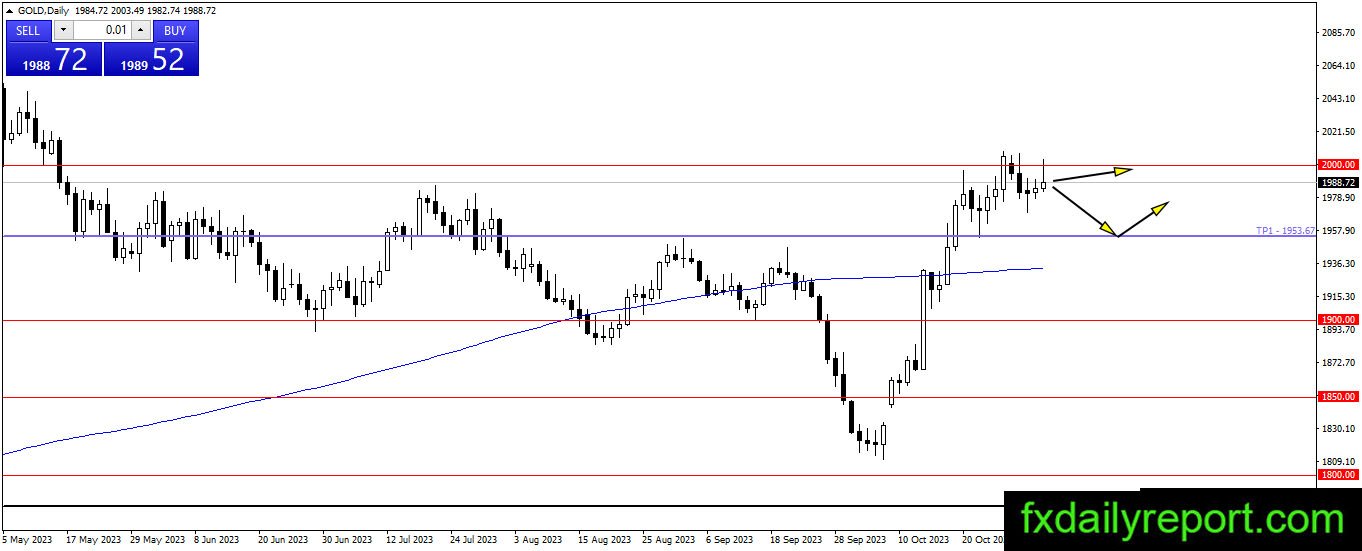This screenshot has height=551, width=1362.
Task: Select the 1900.00 red price label
Action: pos(1338,320)
